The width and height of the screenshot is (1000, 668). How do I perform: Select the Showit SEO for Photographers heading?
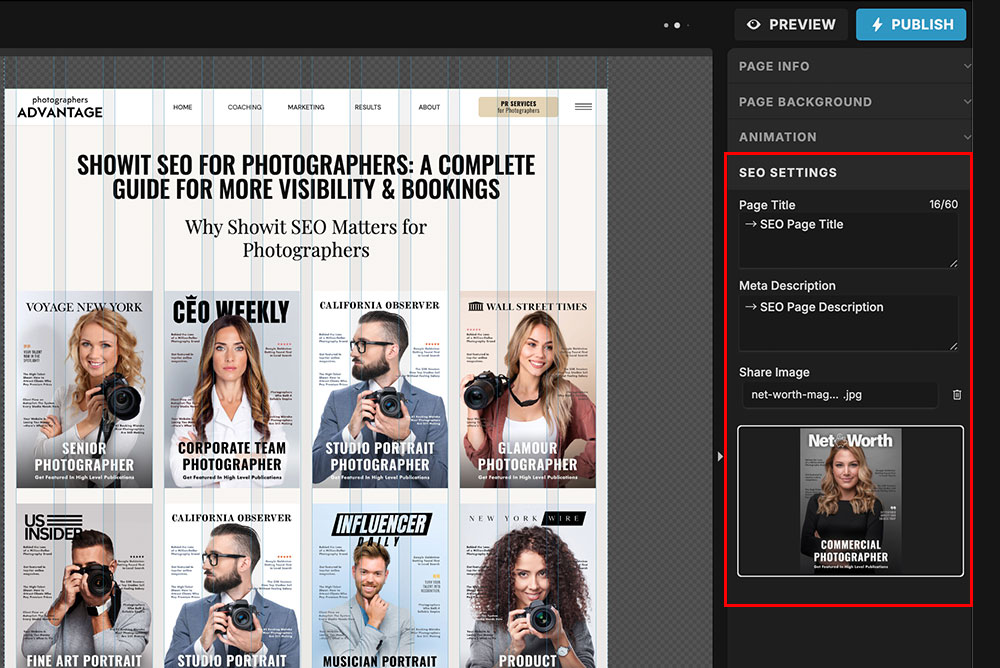click(x=306, y=177)
